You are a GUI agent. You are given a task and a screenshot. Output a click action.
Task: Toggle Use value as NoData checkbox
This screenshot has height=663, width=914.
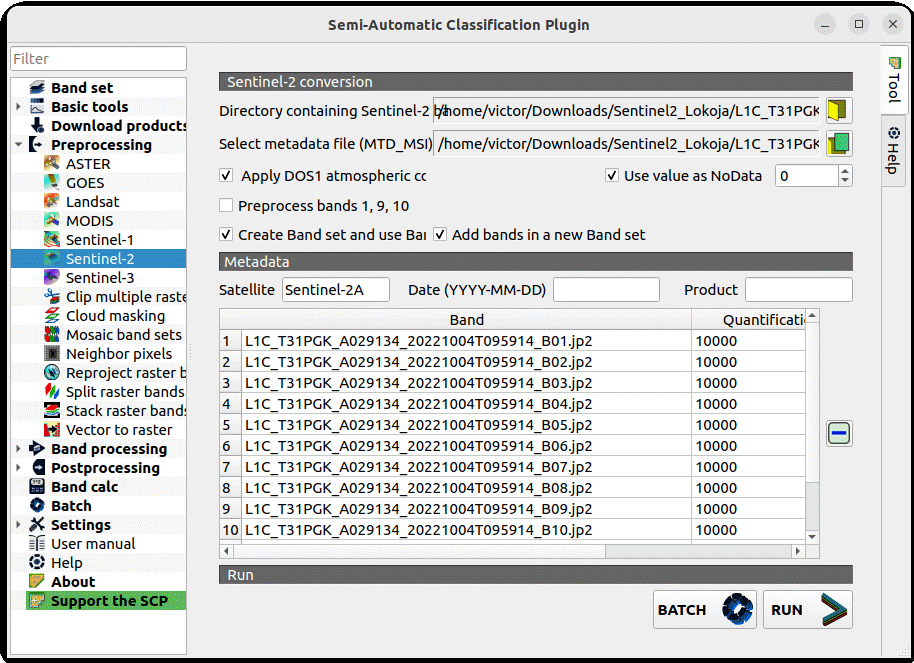coord(611,176)
